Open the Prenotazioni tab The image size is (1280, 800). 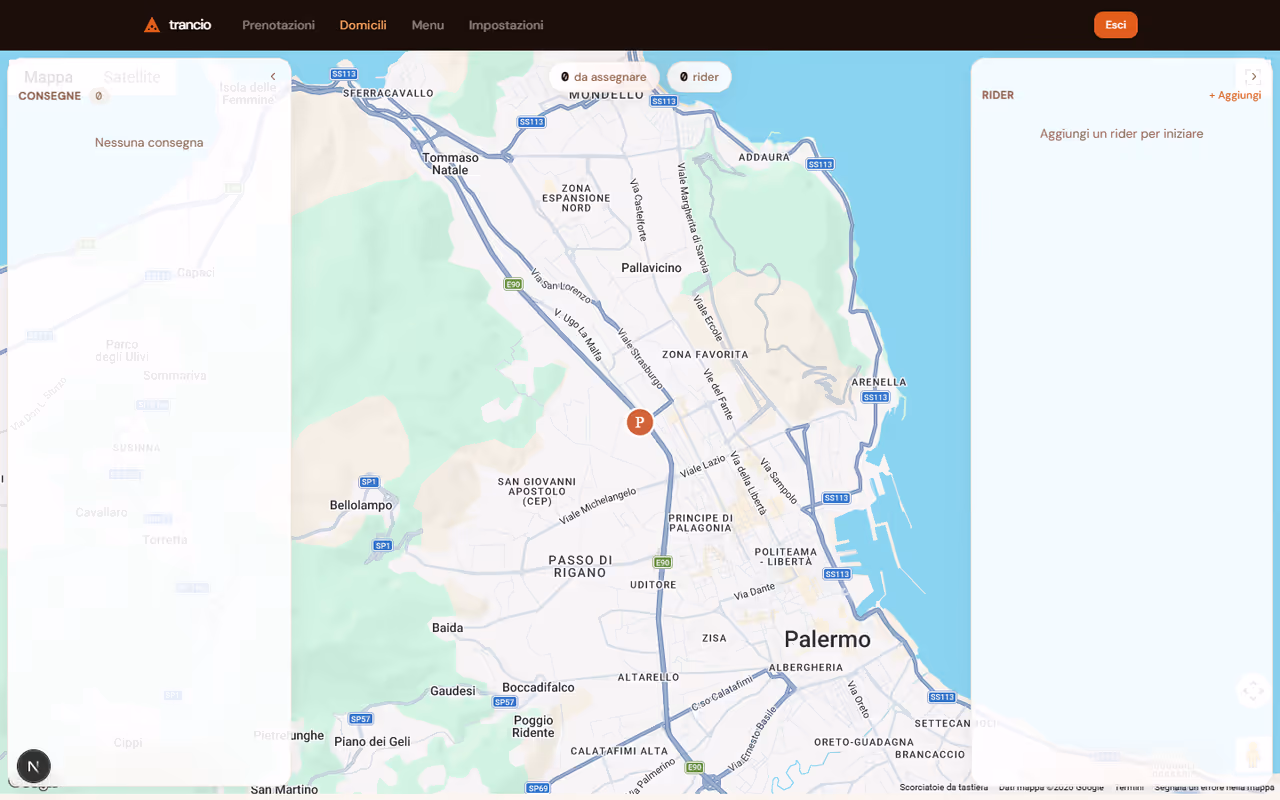278,25
